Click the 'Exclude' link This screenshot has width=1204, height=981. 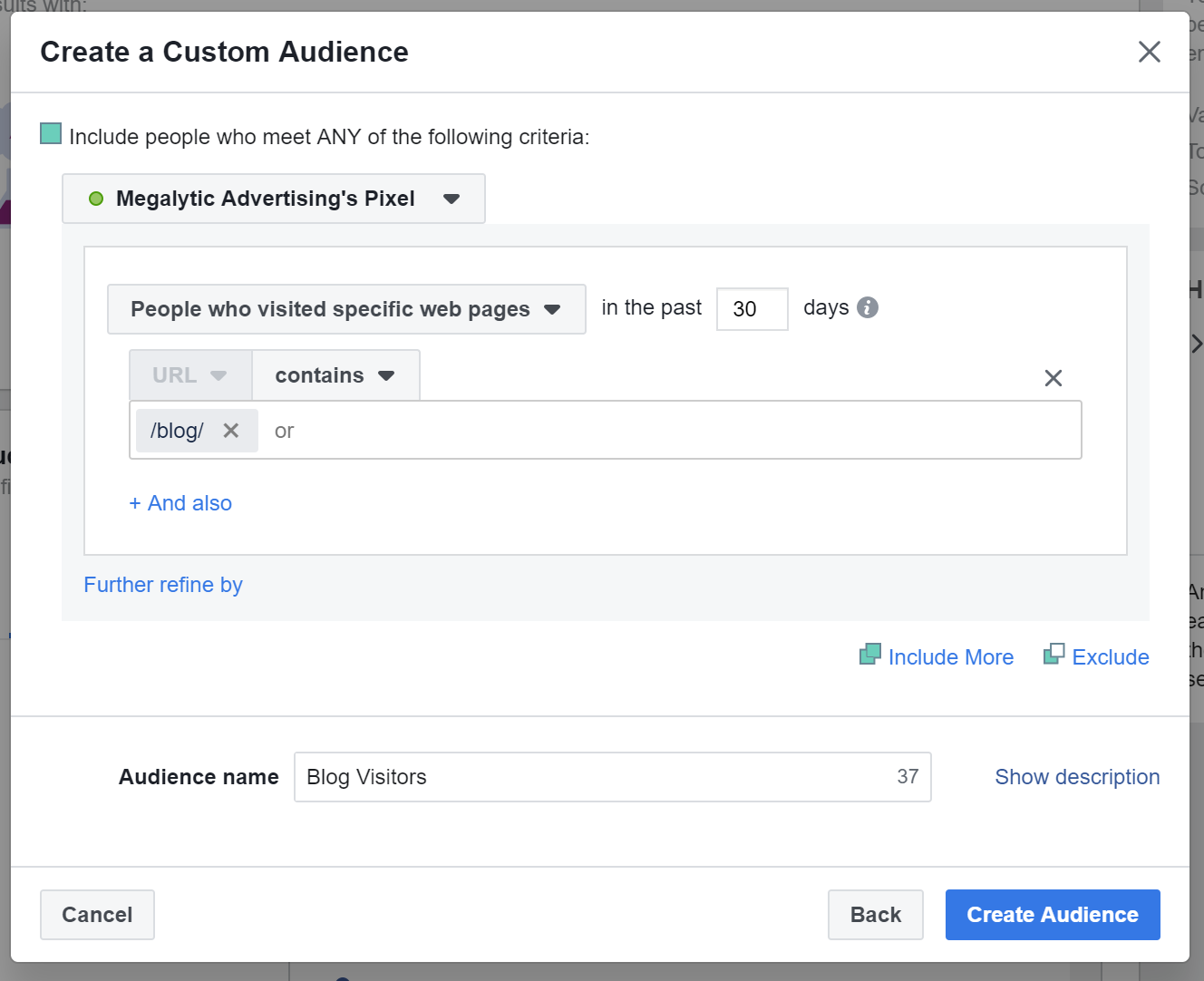(x=1111, y=657)
